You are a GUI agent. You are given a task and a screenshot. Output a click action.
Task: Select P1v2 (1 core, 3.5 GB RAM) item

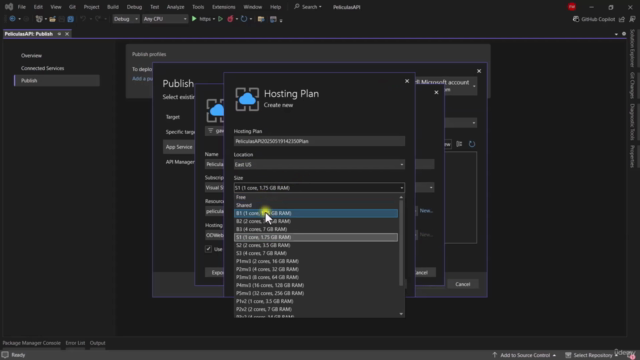tap(316, 301)
